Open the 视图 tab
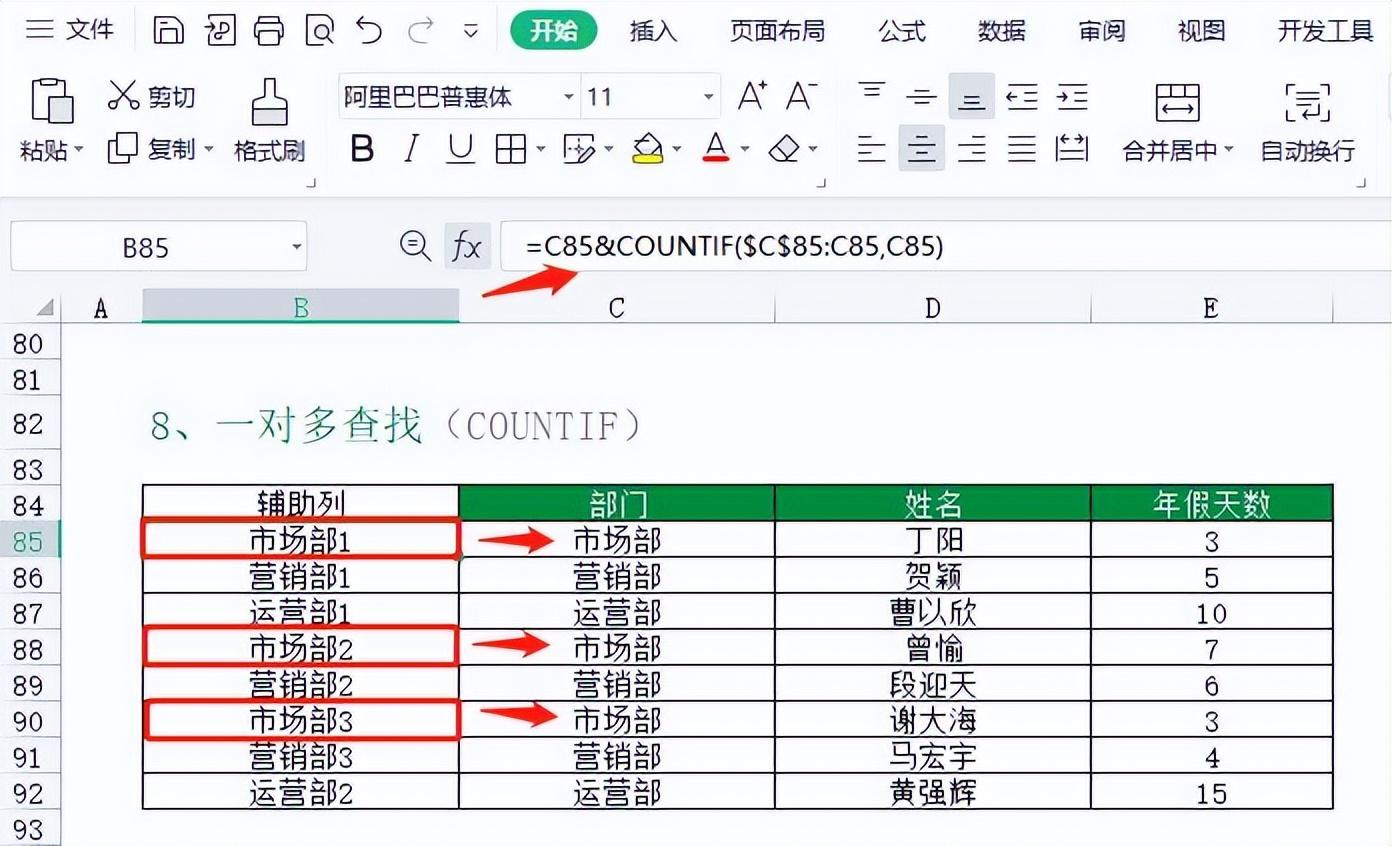The width and height of the screenshot is (1392, 846). (x=1201, y=31)
